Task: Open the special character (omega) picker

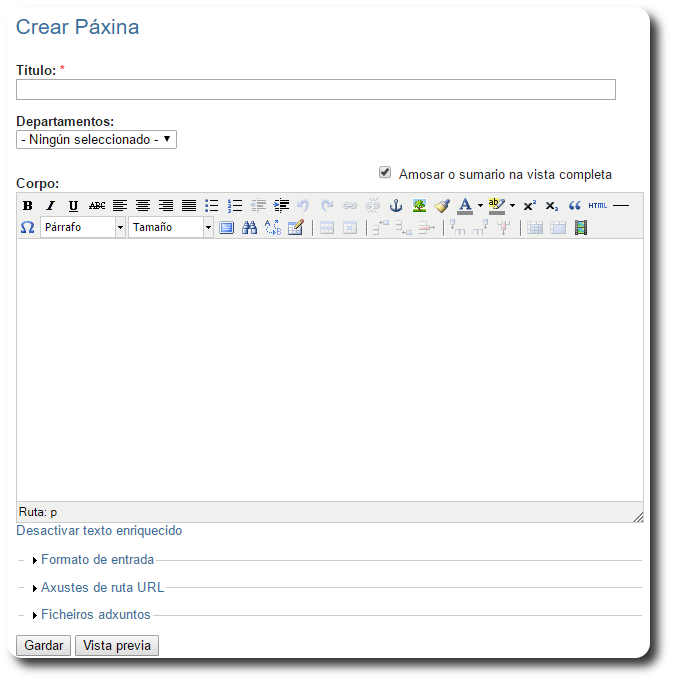Action: (28, 227)
